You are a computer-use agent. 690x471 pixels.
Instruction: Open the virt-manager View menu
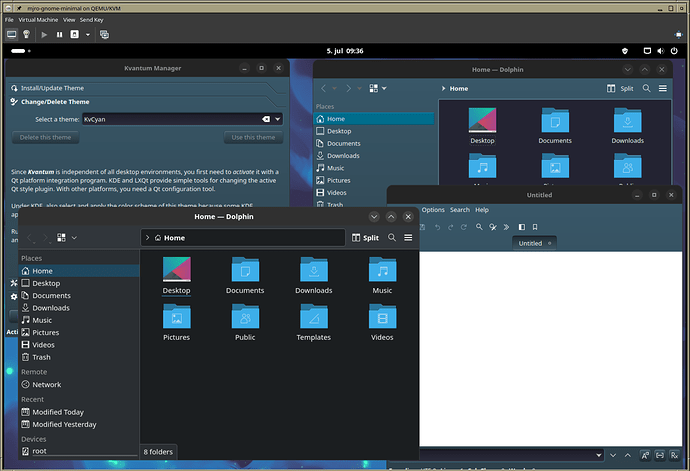tap(69, 20)
